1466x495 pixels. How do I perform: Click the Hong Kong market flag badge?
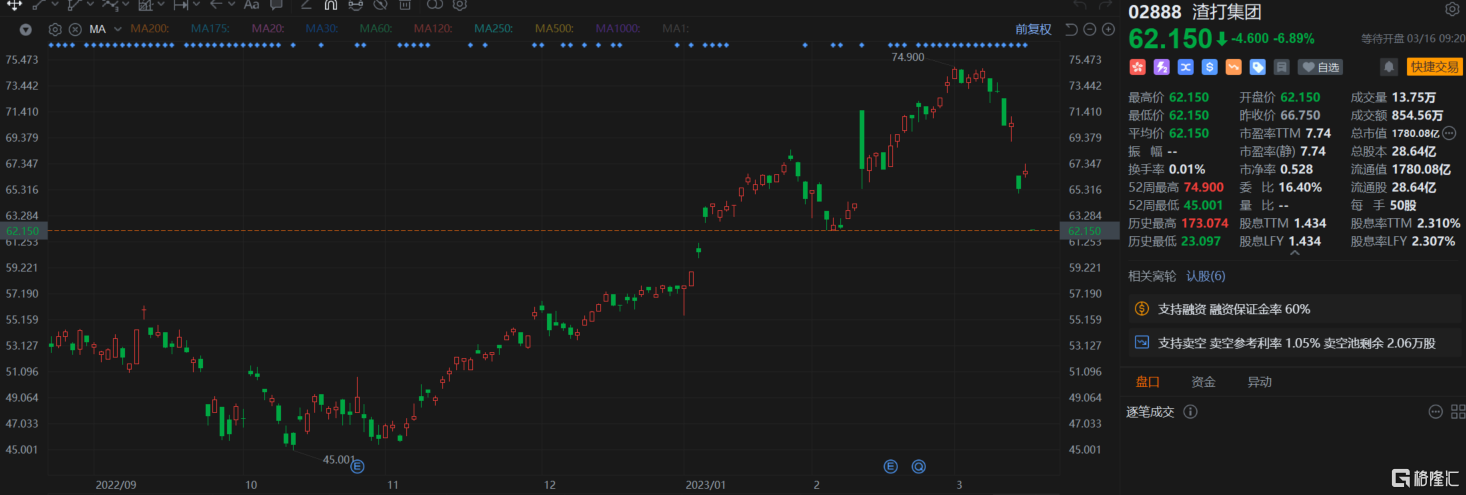(x=1137, y=67)
